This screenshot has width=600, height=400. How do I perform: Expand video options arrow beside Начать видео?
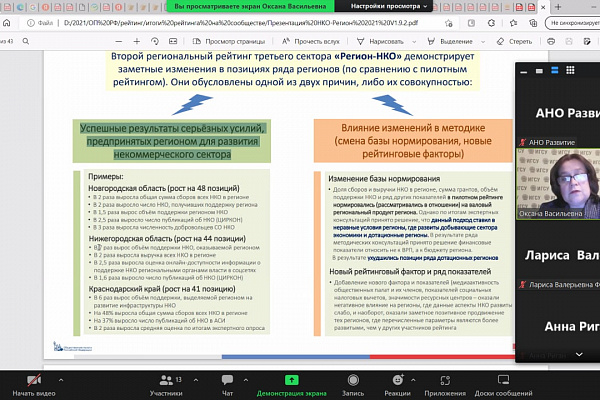point(61,380)
